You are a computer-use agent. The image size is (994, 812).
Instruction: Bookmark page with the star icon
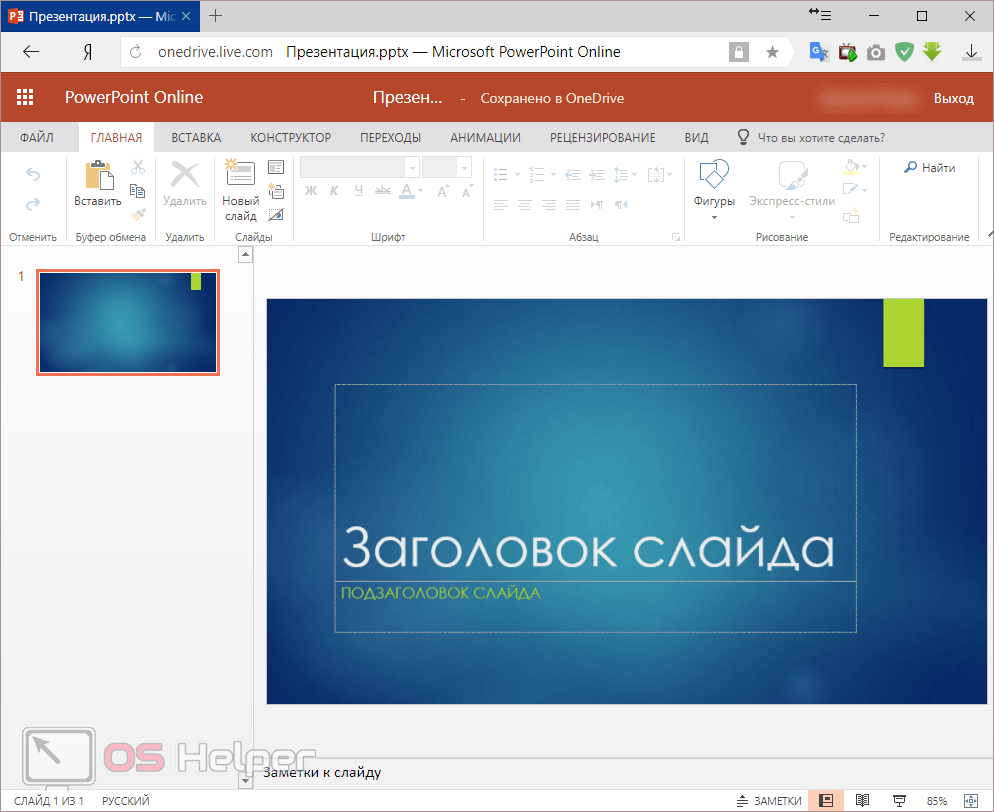pos(772,52)
